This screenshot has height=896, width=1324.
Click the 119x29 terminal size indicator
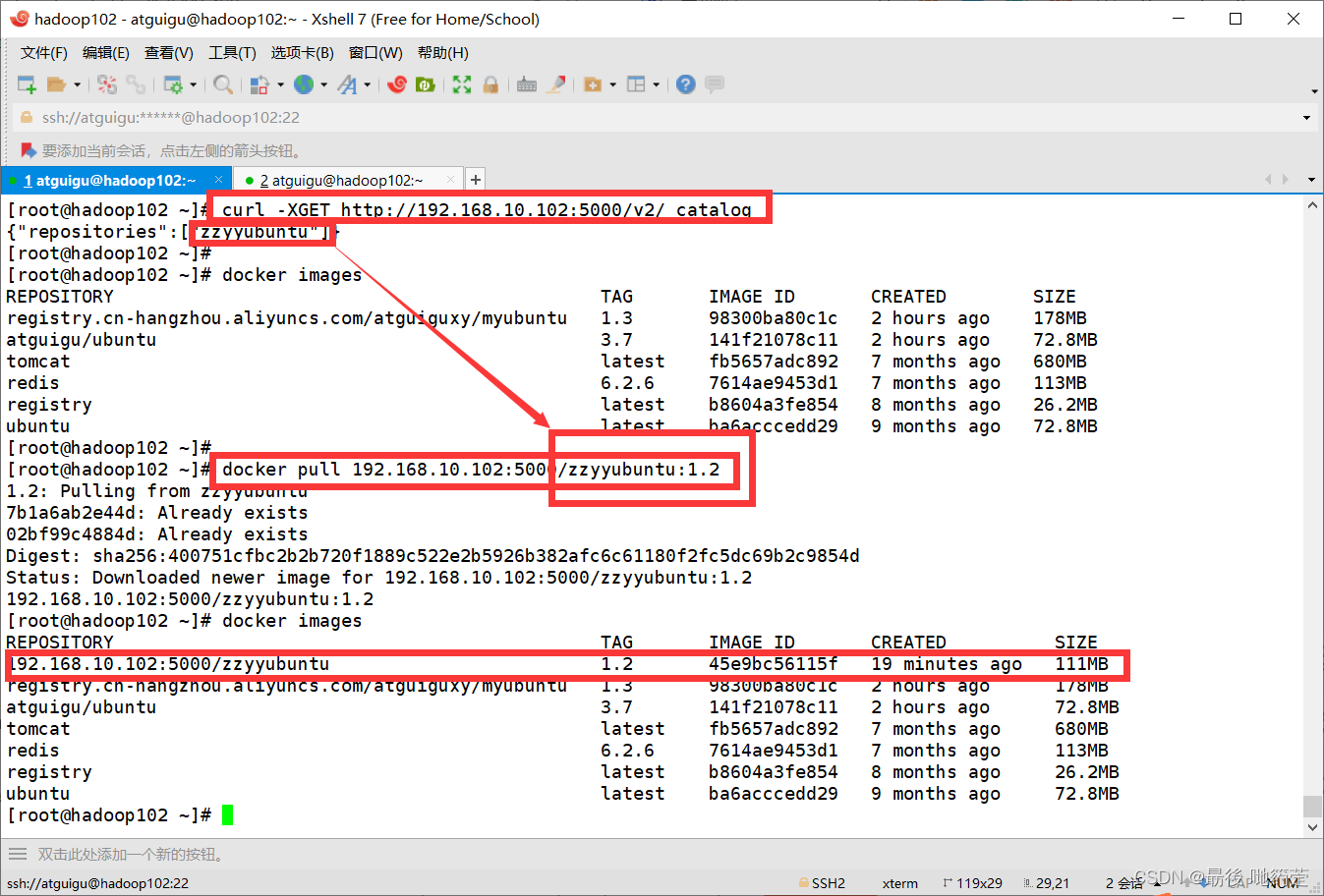(x=972, y=883)
